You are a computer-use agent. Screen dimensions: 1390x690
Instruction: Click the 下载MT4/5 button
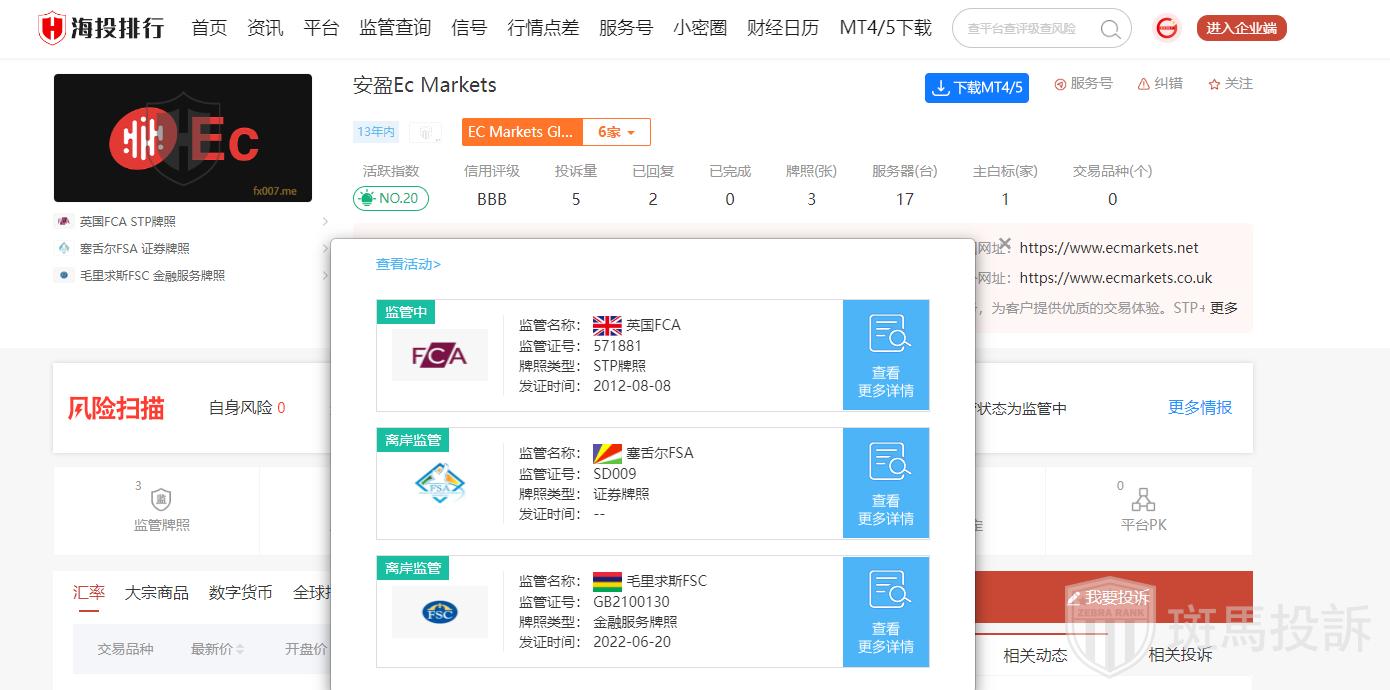976,87
